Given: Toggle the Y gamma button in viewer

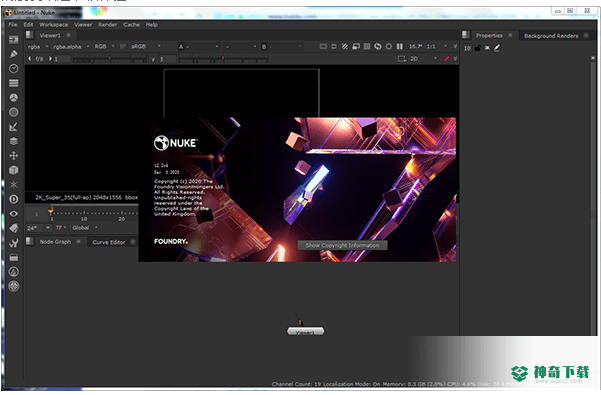Looking at the screenshot, I should click(x=153, y=59).
